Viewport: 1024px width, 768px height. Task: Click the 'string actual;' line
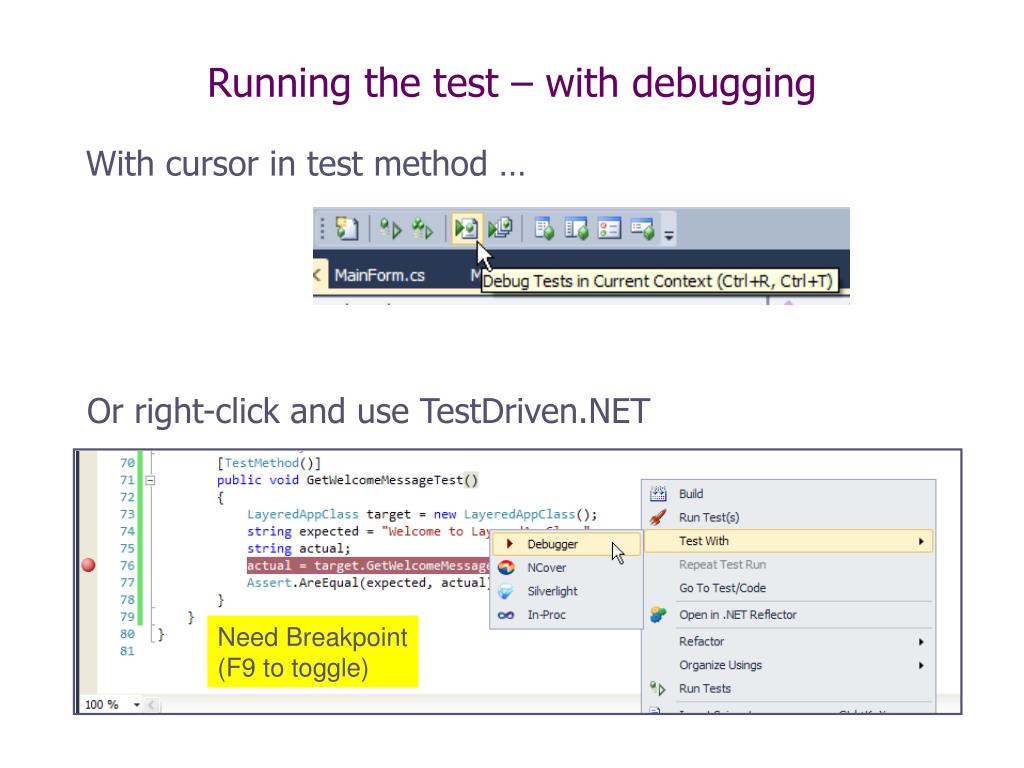pos(298,549)
